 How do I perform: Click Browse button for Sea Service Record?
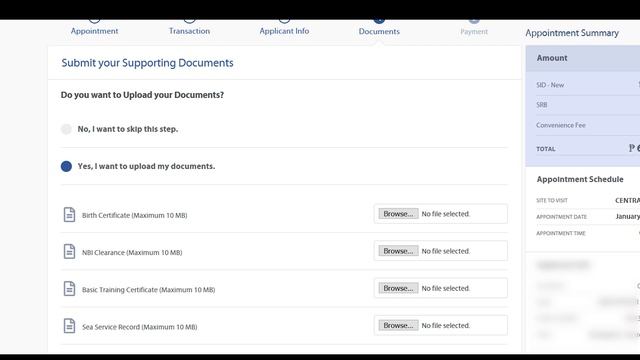click(398, 325)
